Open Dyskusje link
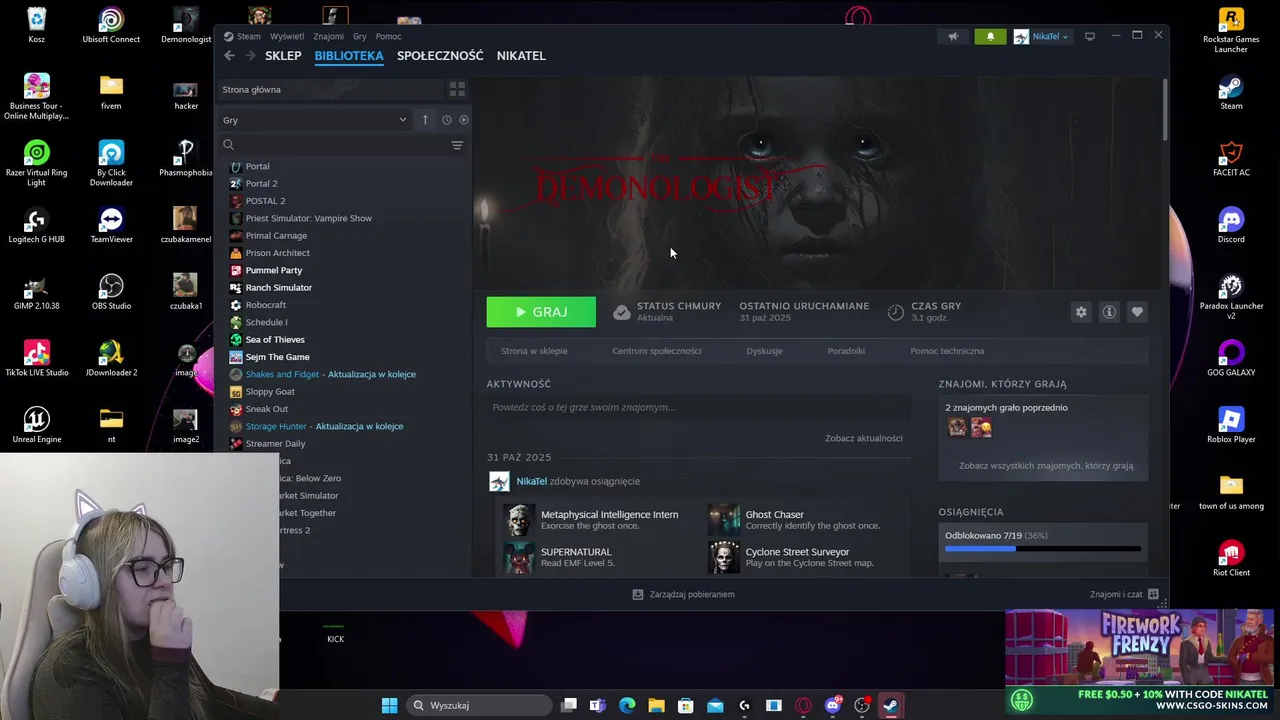Screen dimensions: 1280x720 point(764,351)
